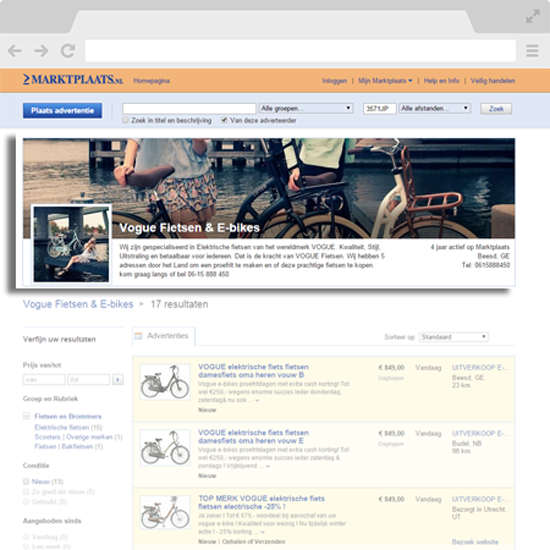Open Veilig handelen link
The height and width of the screenshot is (550, 550).
coord(492,81)
